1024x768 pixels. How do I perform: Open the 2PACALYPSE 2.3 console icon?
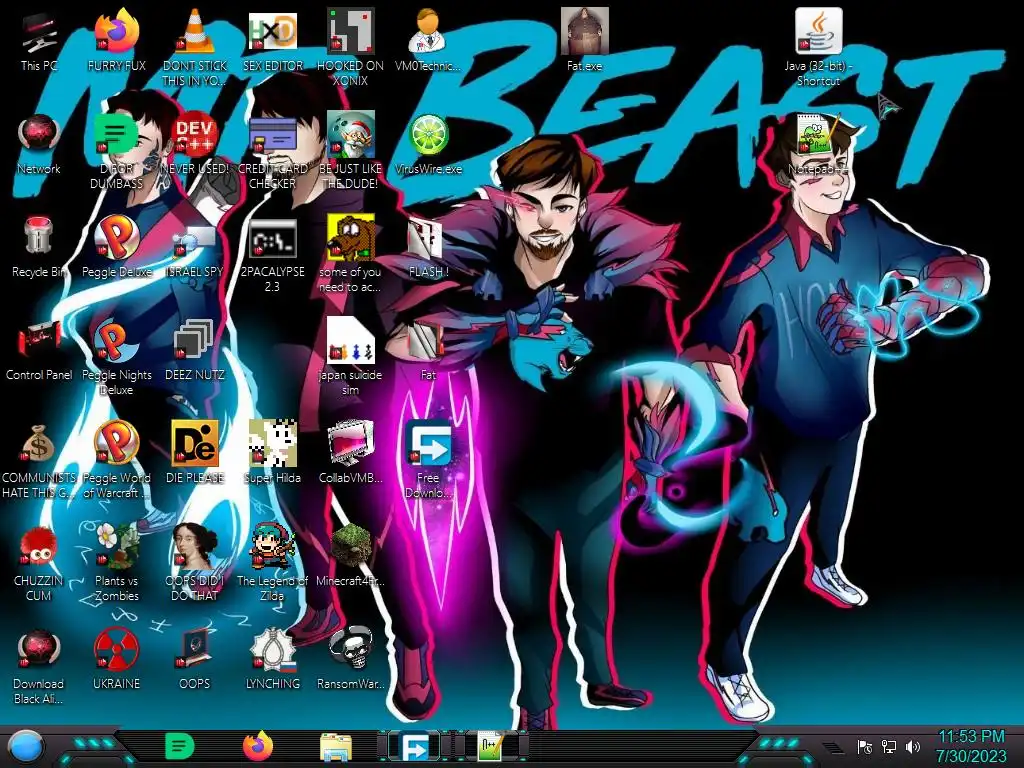pos(272,238)
